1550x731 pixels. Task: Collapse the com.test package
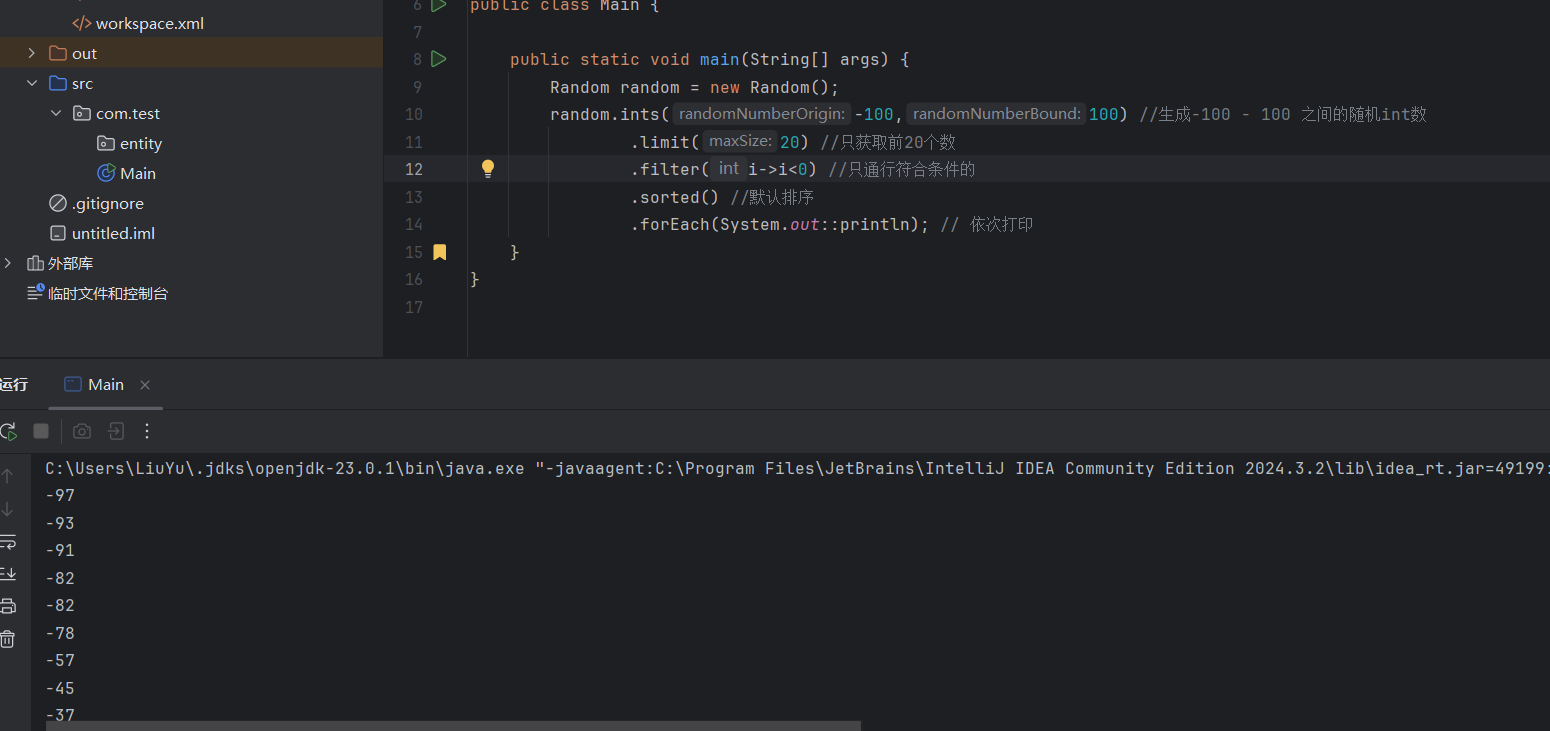click(x=56, y=113)
